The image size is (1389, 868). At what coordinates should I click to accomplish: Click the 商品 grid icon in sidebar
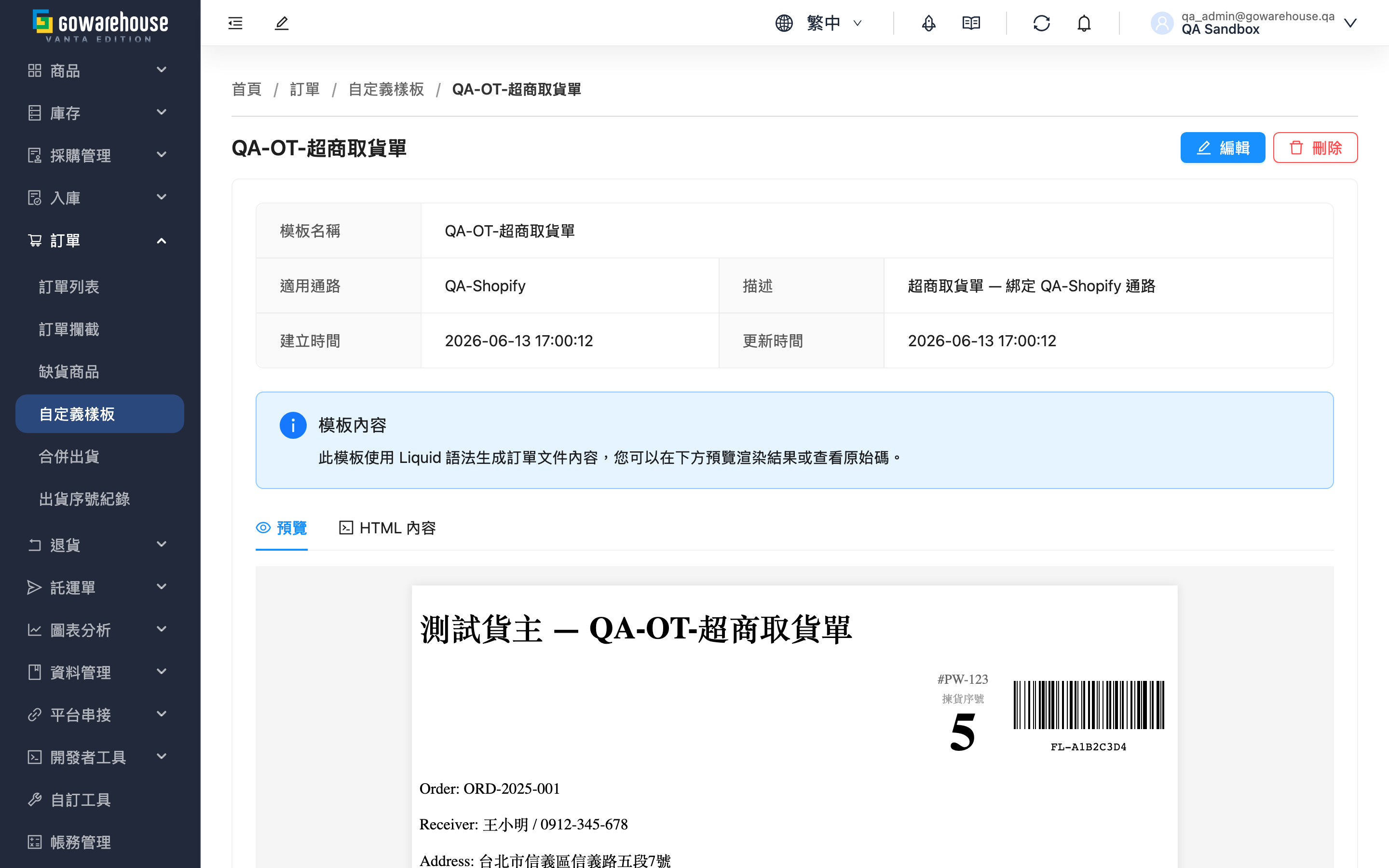34,70
